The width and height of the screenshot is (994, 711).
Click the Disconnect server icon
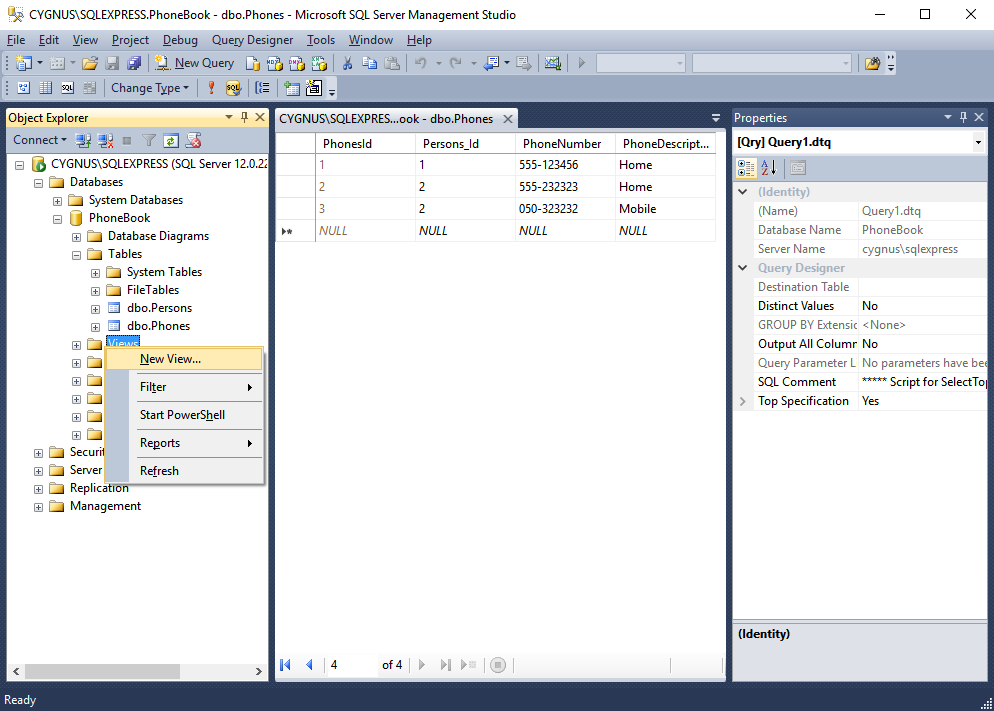(x=105, y=140)
